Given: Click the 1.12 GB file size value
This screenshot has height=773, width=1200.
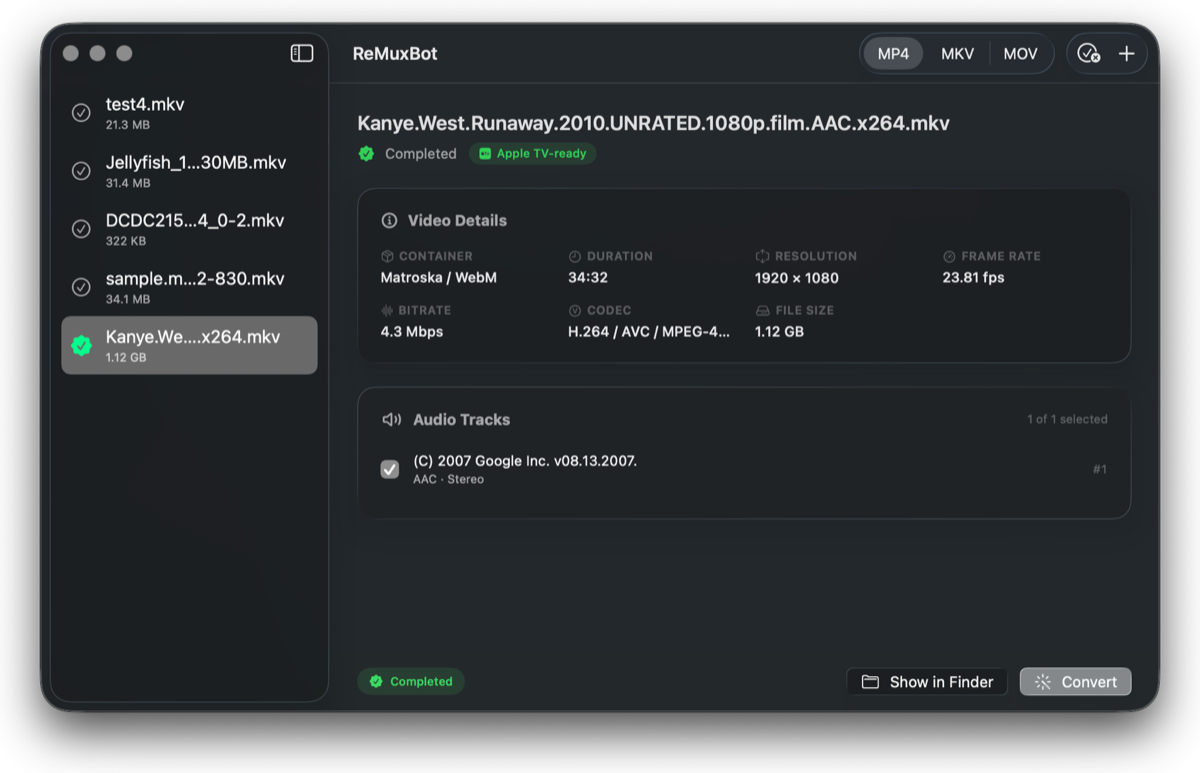Looking at the screenshot, I should tap(780, 332).
